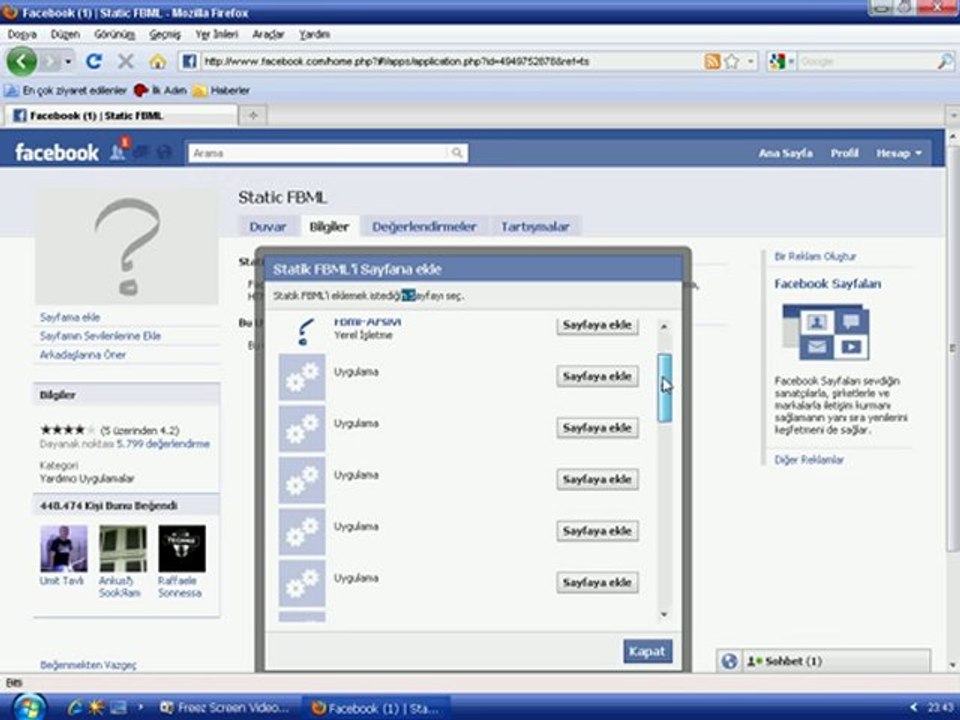Open a new tab with plus button
960x720 pixels.
click(253, 116)
